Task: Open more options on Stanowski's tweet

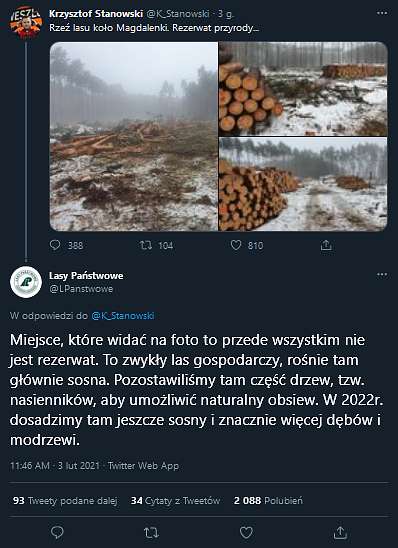Action: pyautogui.click(x=382, y=13)
